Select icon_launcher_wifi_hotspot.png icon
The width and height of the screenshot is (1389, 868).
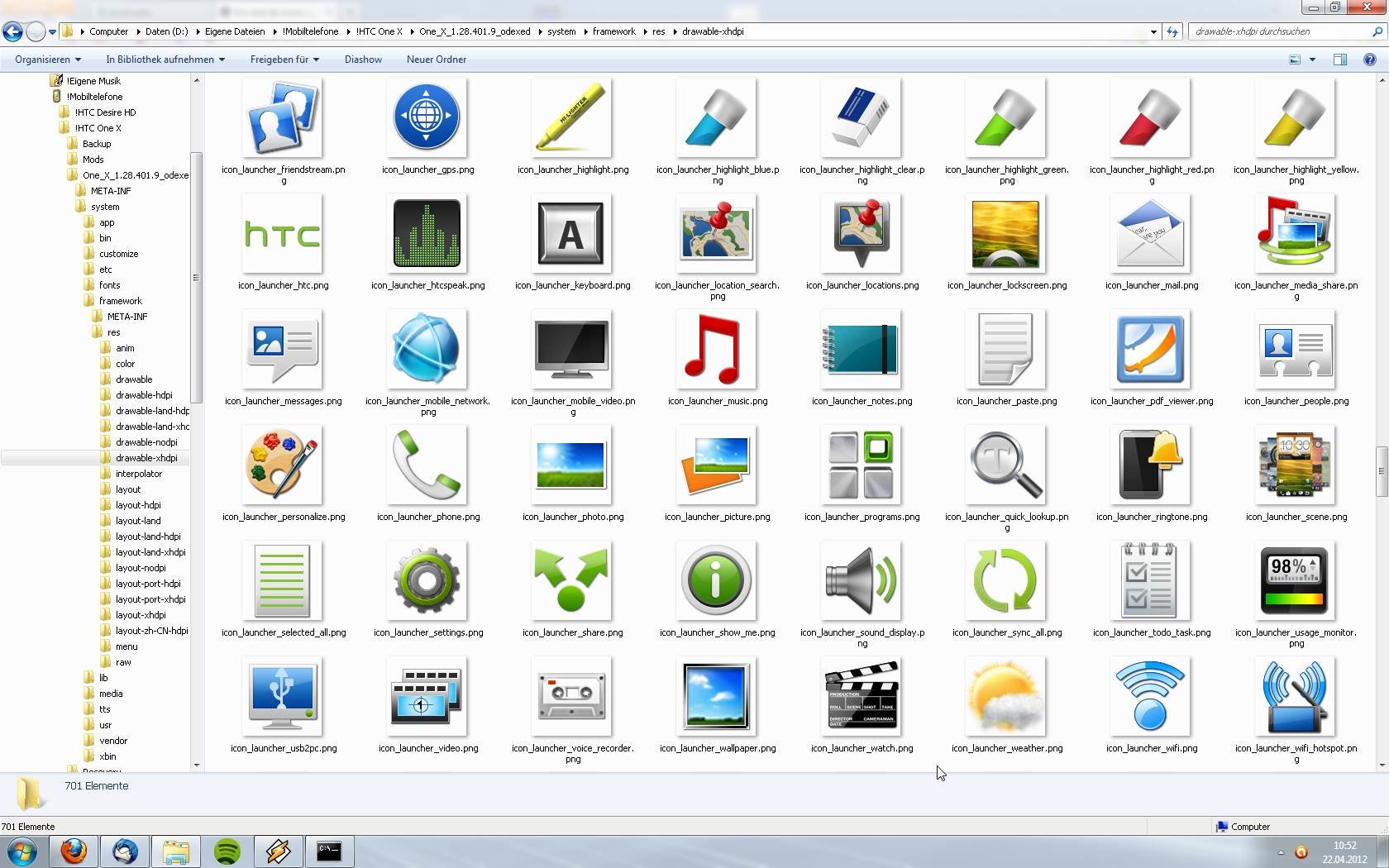[1295, 696]
